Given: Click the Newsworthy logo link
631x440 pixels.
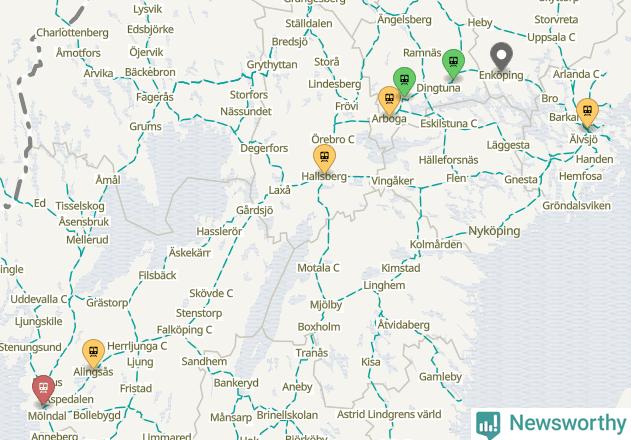Looking at the screenshot, I should tap(551, 424).
